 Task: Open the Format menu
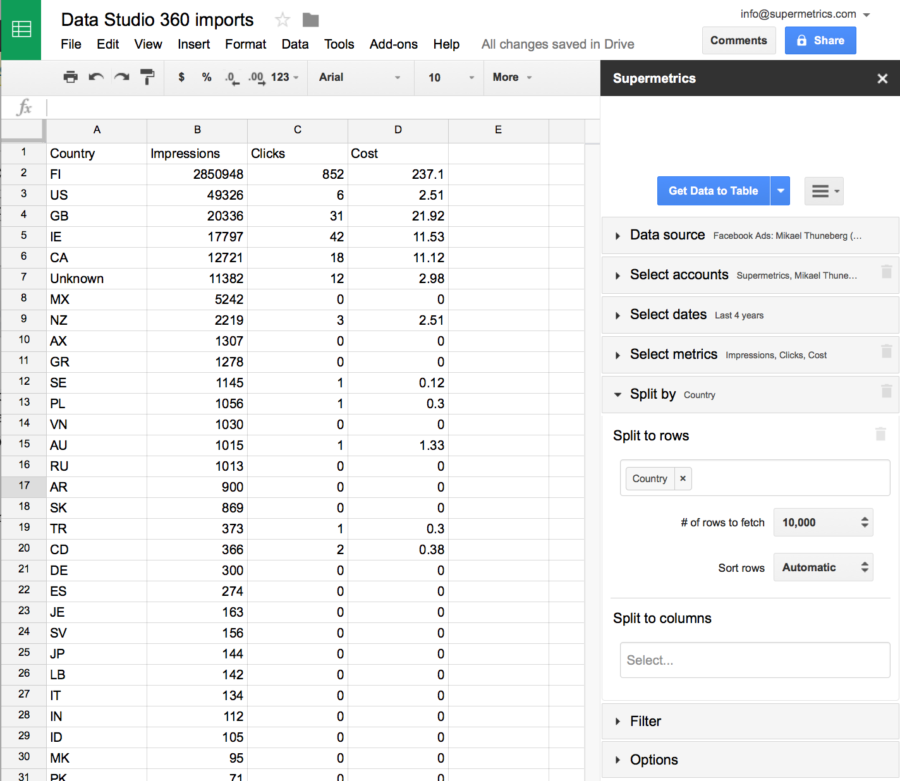tap(246, 44)
